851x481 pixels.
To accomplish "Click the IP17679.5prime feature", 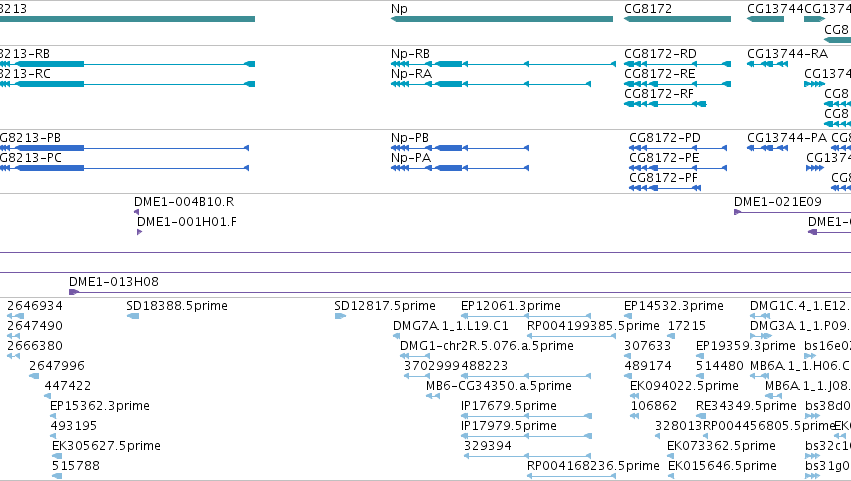I will 526,416.
